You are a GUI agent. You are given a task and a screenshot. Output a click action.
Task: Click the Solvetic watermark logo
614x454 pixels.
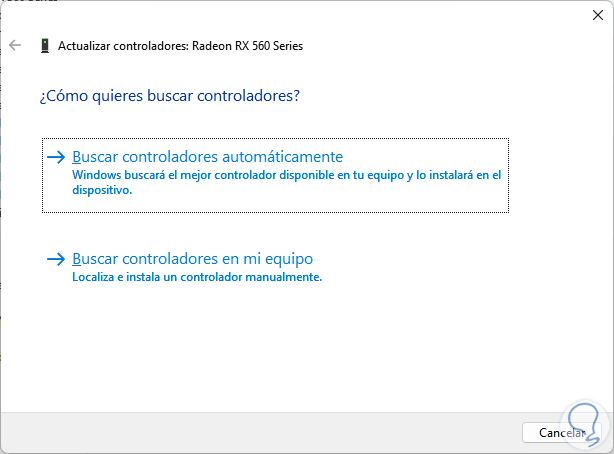pyautogui.click(x=582, y=423)
